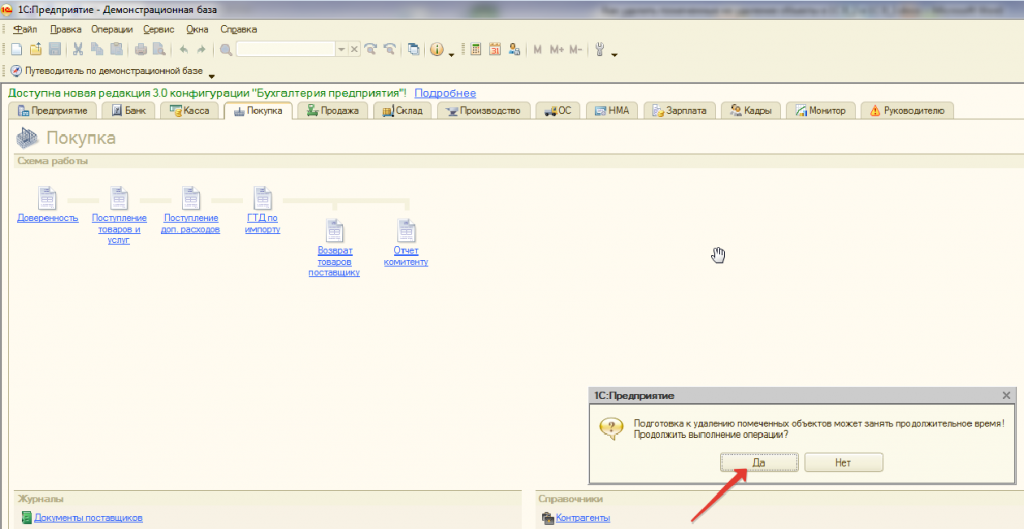Click the Print icon in toolbar

[141, 49]
